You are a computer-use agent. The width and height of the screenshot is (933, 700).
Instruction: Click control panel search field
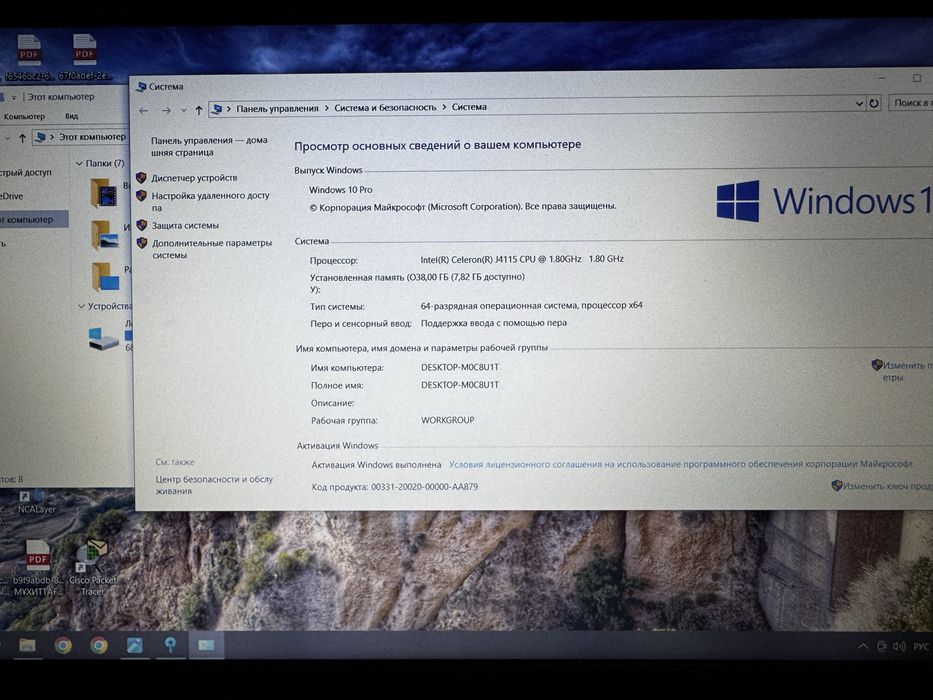tap(910, 102)
